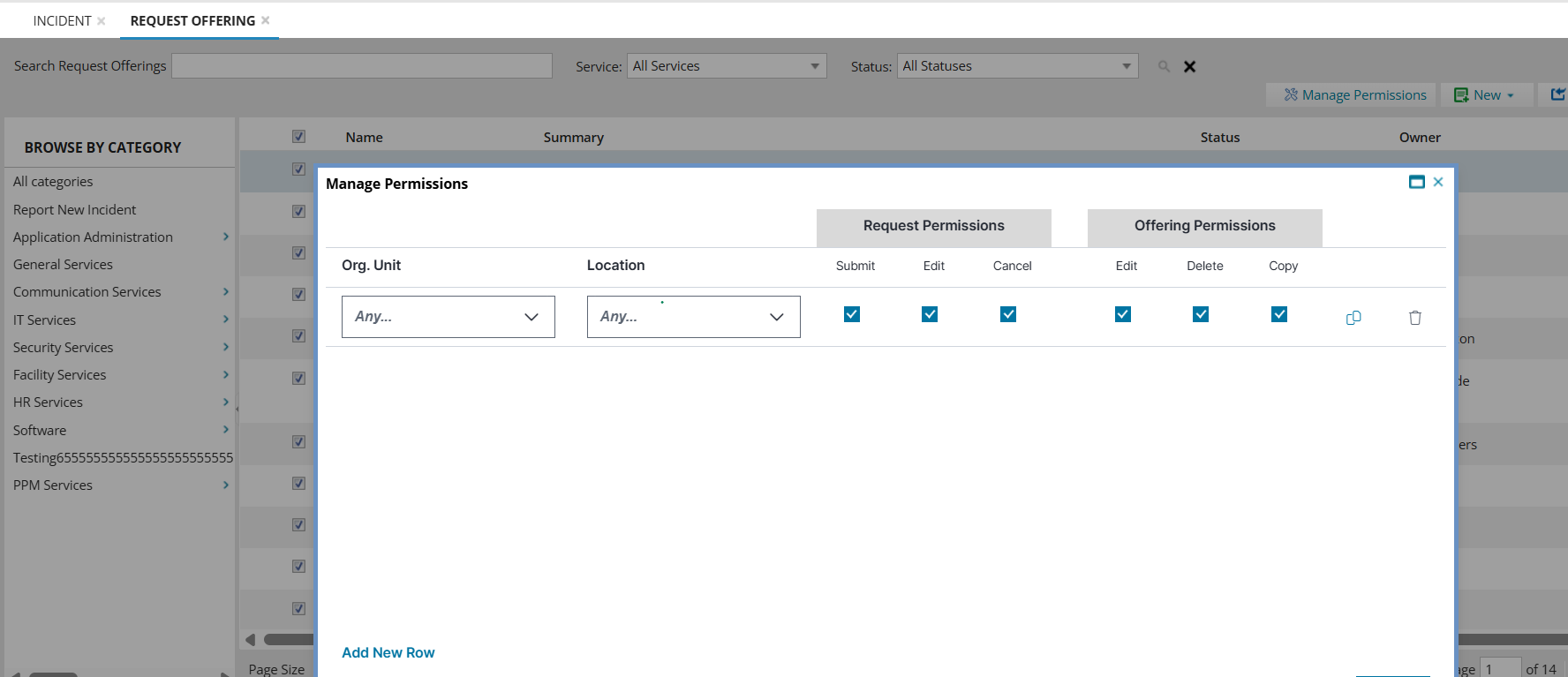Select the Request Offering tab
The image size is (1568, 677).
[192, 21]
